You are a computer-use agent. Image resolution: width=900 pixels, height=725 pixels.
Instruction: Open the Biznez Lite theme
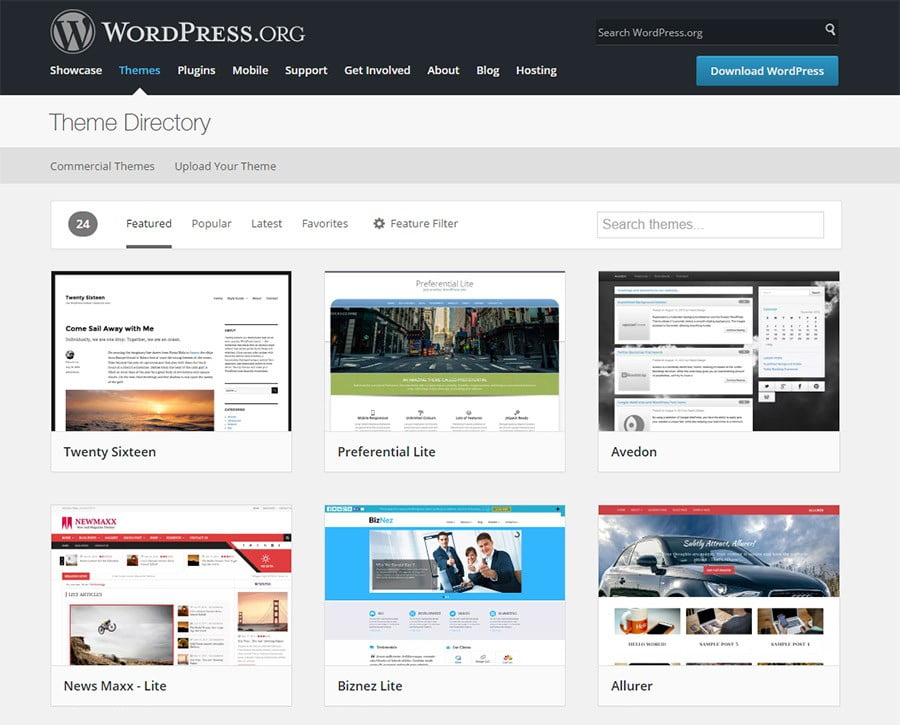444,585
